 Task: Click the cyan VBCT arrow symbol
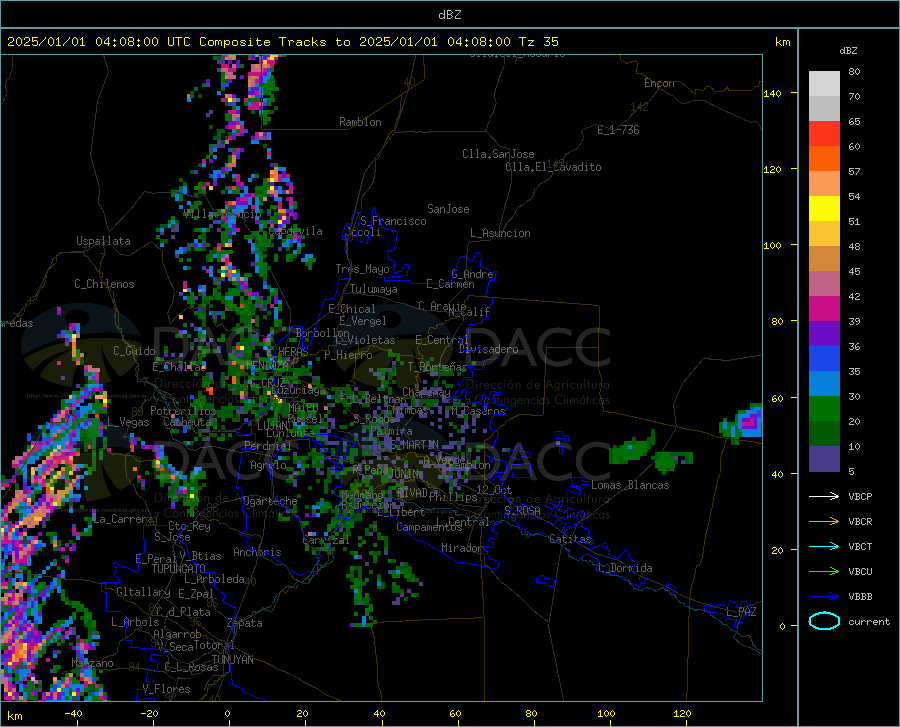(824, 546)
